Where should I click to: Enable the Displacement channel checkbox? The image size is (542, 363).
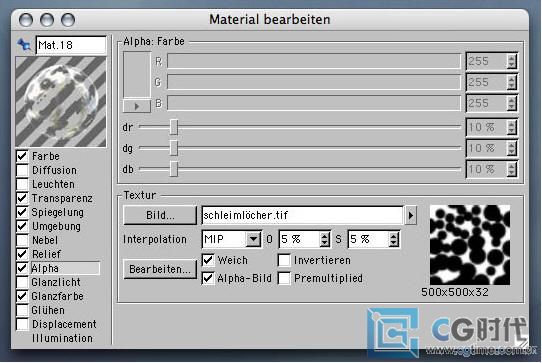(x=22, y=324)
